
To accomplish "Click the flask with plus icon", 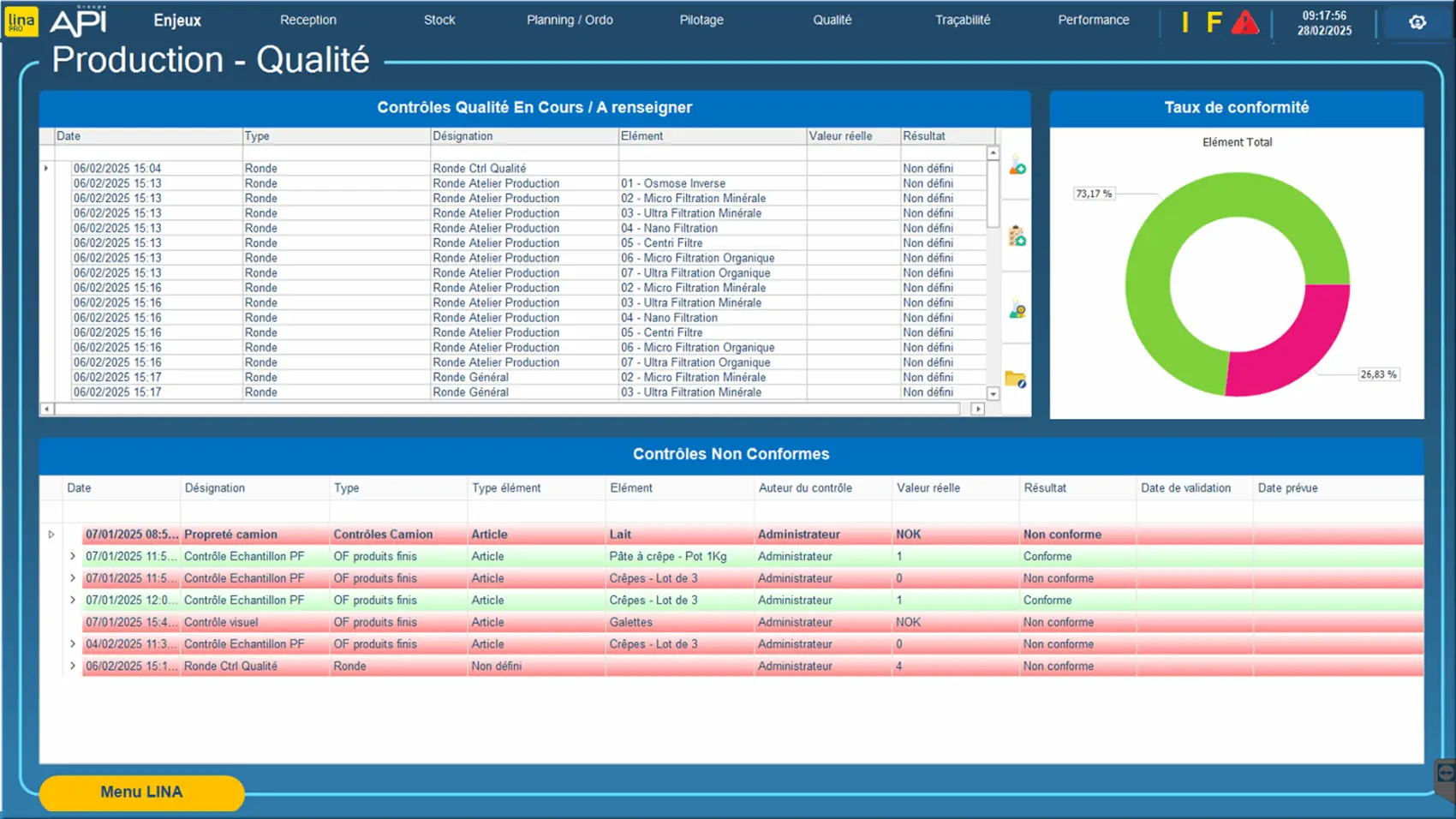I will click(x=1017, y=166).
